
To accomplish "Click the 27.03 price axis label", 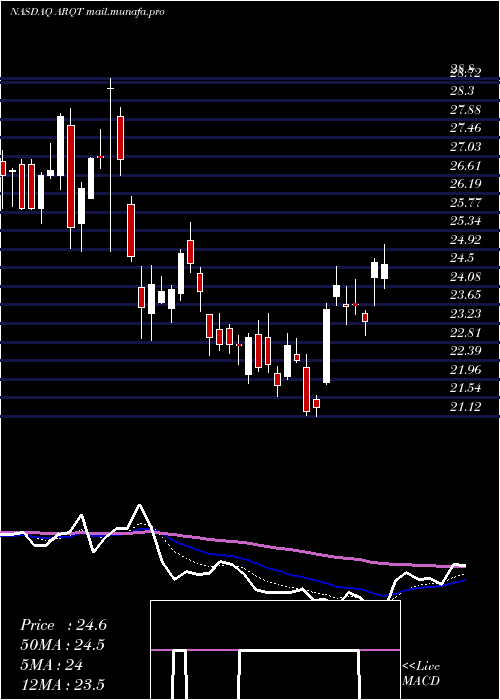I will [465, 147].
